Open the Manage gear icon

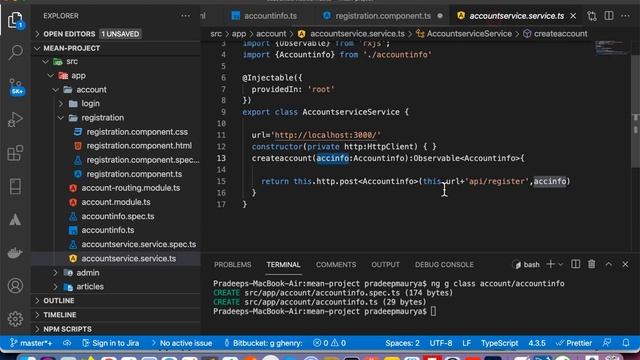15,319
